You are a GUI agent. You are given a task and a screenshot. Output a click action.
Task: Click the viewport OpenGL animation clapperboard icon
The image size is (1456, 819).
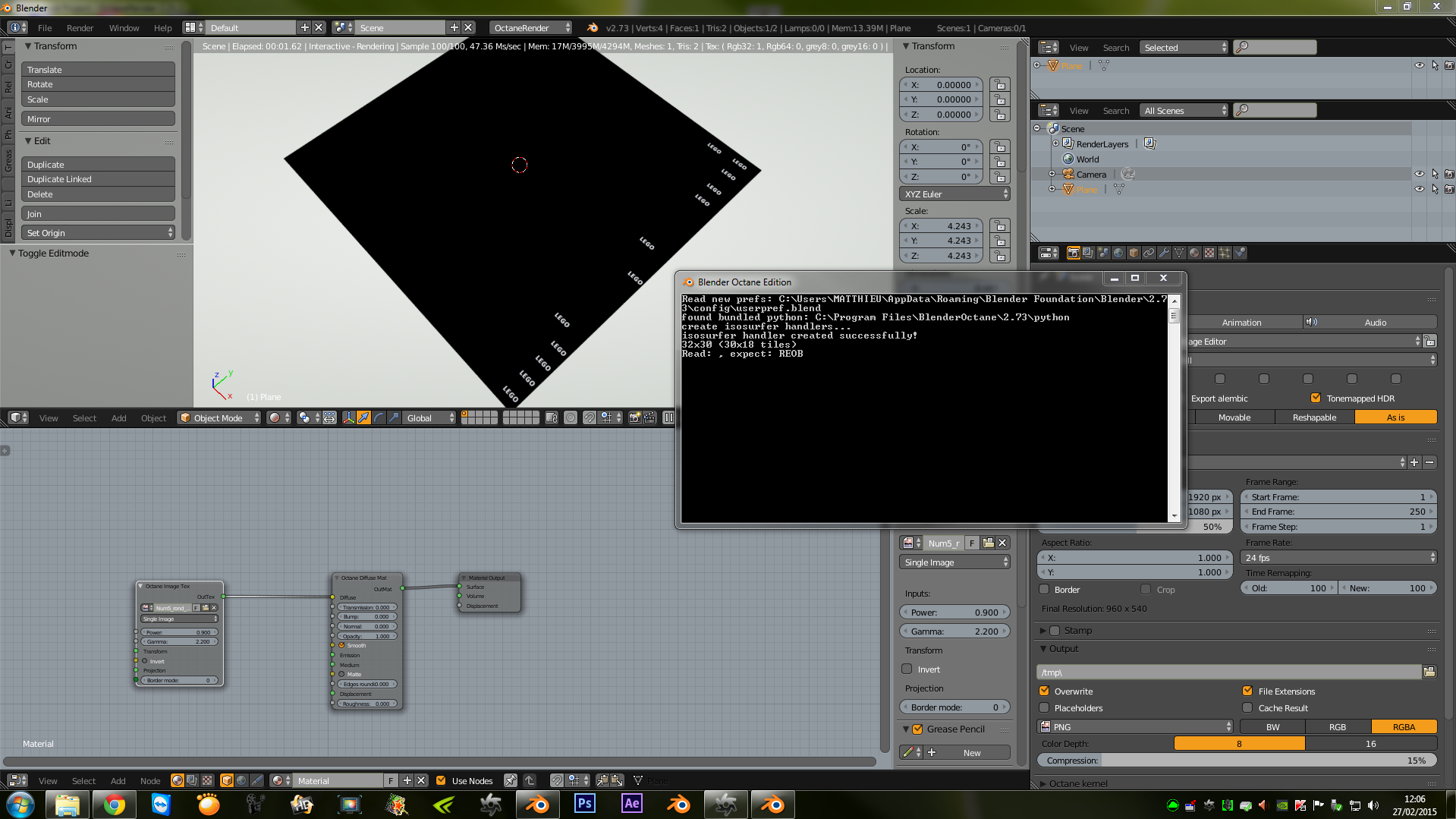point(650,417)
